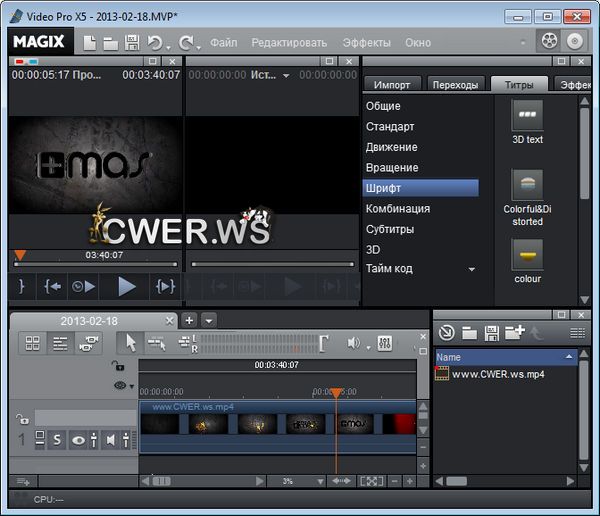Open the undo history dropdown arrow

click(x=168, y=48)
